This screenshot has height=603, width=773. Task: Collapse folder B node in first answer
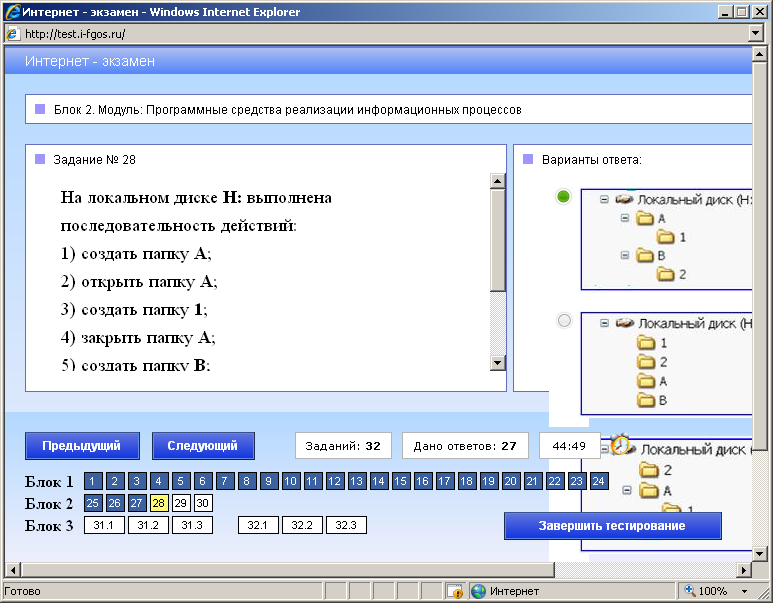point(625,255)
